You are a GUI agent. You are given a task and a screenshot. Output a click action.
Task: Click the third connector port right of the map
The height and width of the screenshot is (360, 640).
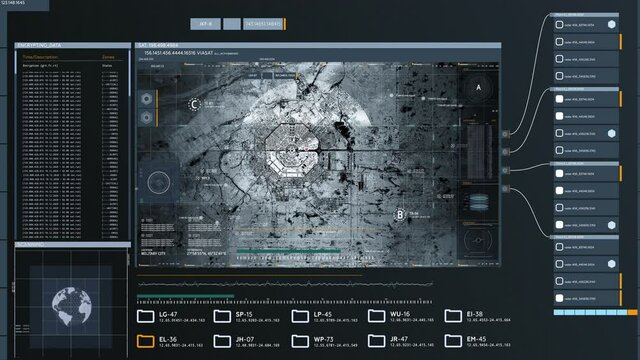505,170
